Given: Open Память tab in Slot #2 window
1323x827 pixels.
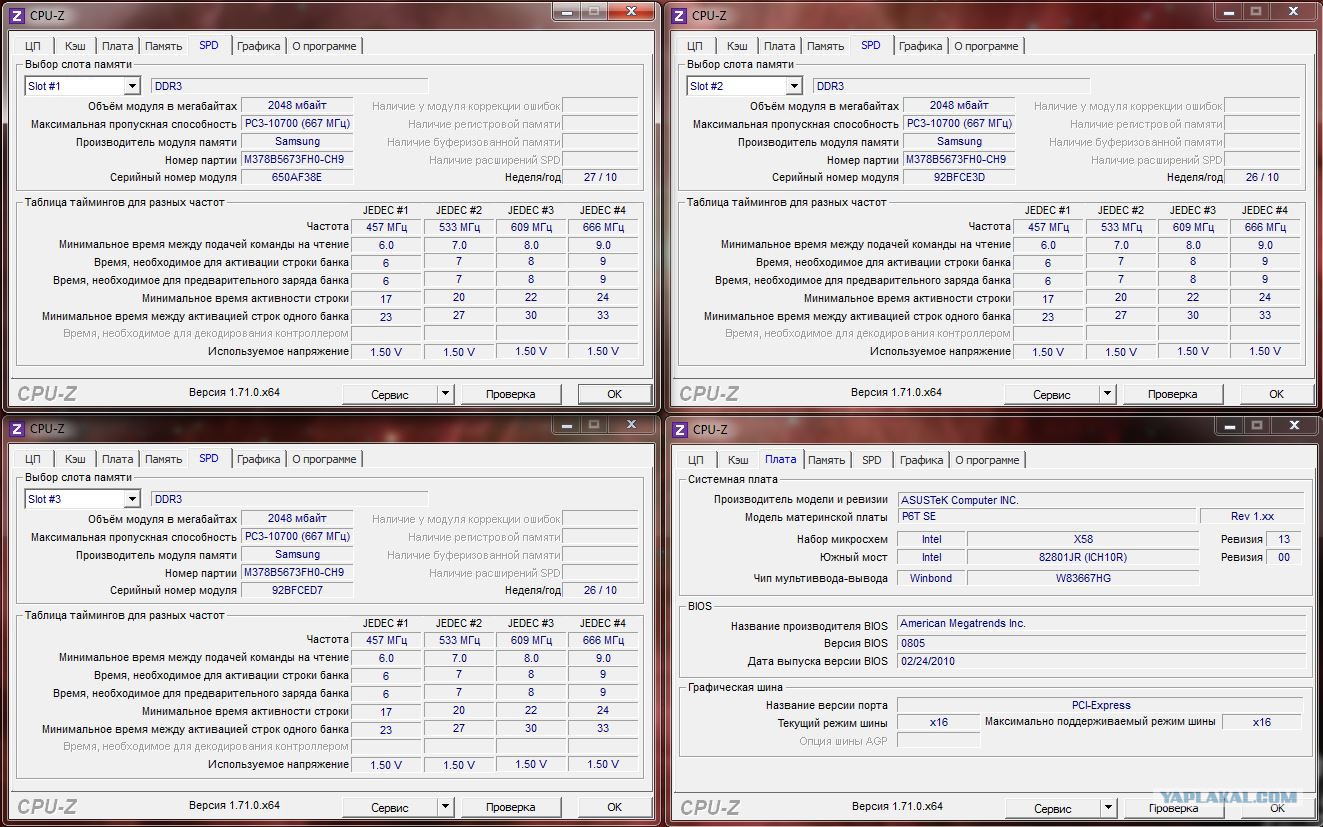Looking at the screenshot, I should click(x=825, y=46).
